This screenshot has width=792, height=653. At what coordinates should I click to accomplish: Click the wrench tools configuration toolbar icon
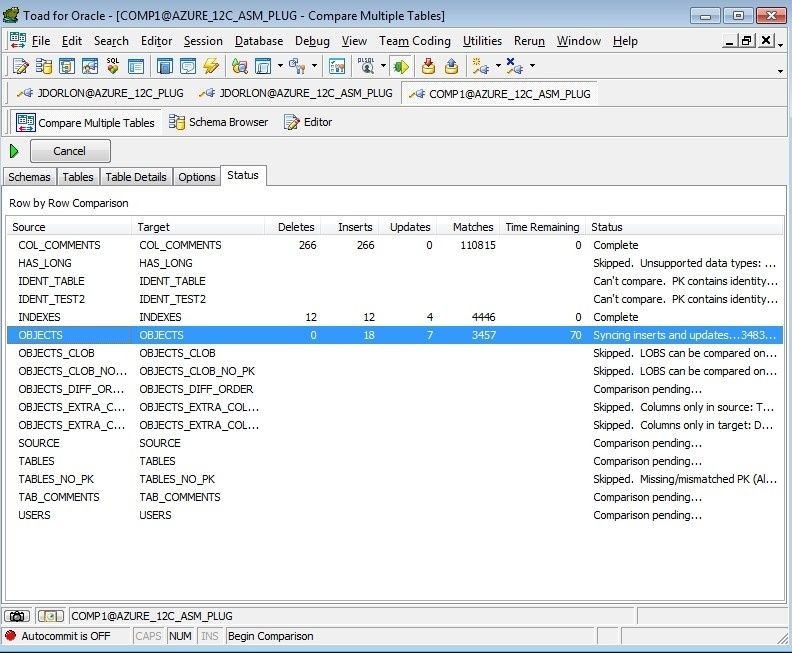297,66
